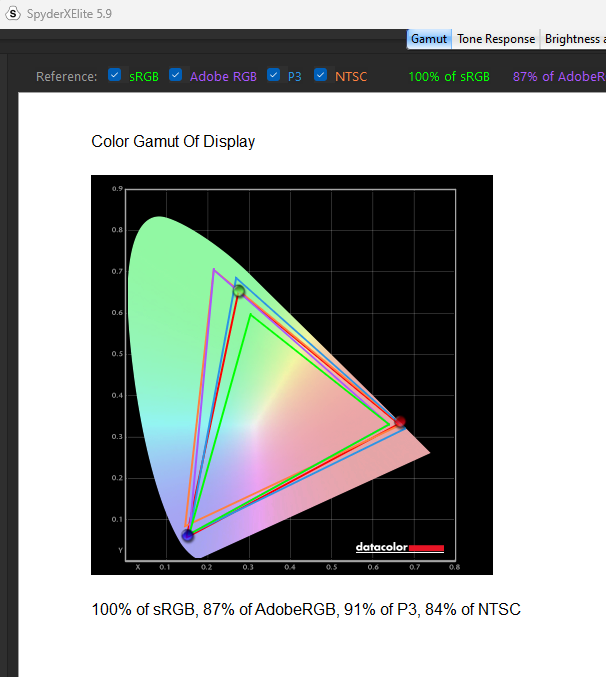The image size is (606, 677).
Task: Toggle the NTSC reference checkbox
Action: click(321, 75)
